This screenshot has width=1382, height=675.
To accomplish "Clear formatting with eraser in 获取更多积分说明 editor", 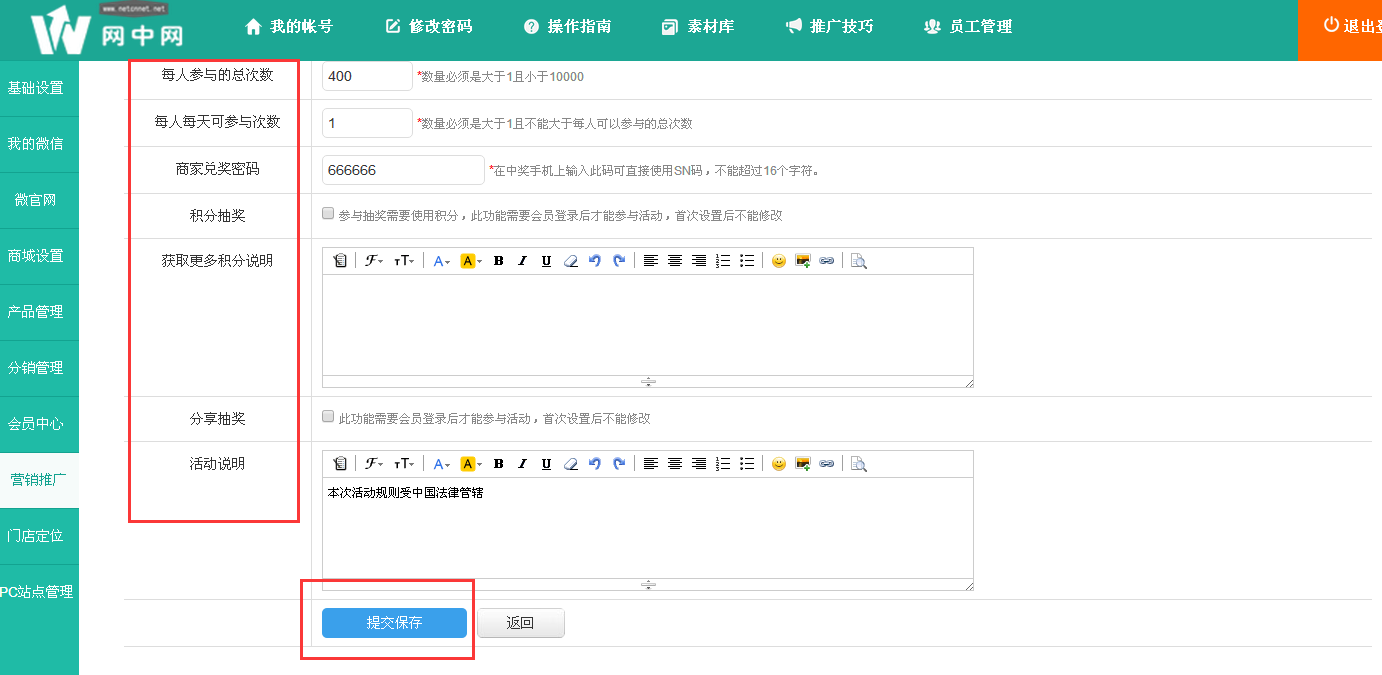I will pos(571,261).
